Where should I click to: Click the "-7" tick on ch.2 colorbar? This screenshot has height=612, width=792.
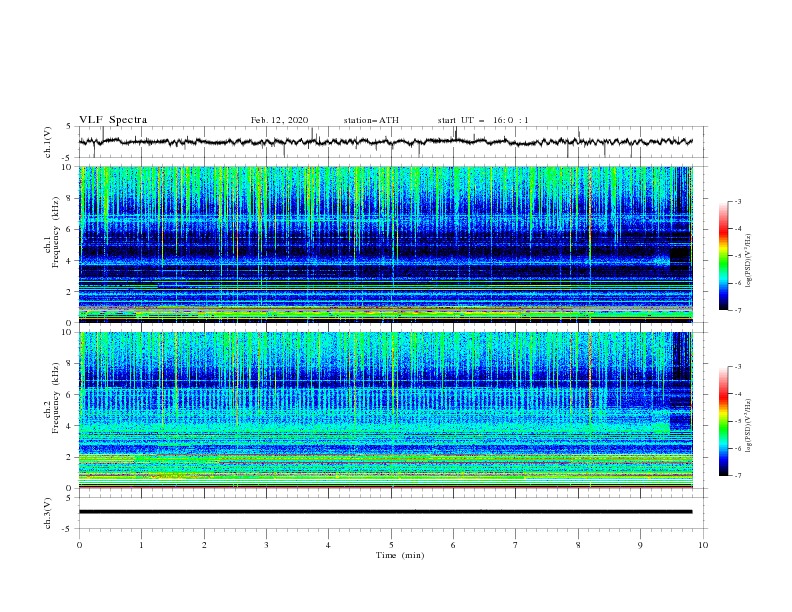(x=737, y=476)
